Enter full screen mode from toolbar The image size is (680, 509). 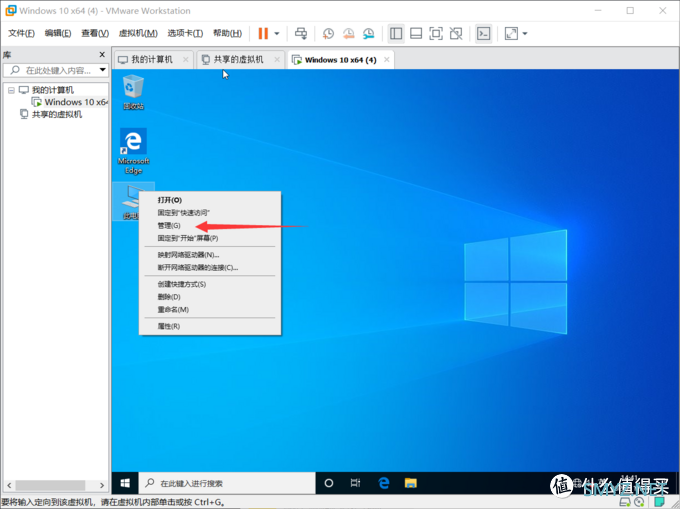tap(436, 33)
